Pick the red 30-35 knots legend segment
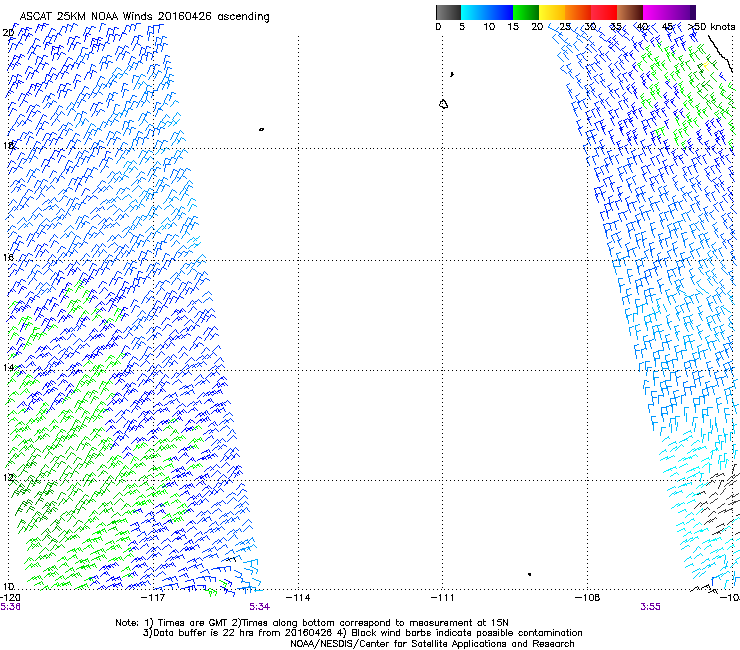The image size is (740, 650). [x=604, y=12]
